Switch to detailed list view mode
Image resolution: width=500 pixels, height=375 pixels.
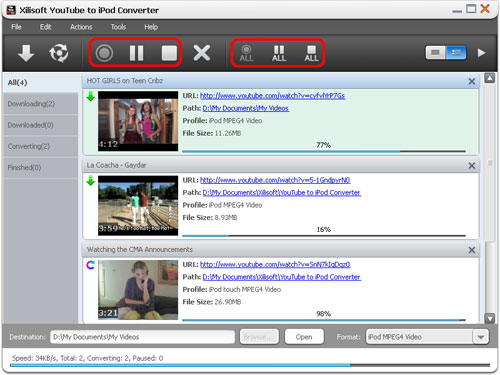coord(456,53)
